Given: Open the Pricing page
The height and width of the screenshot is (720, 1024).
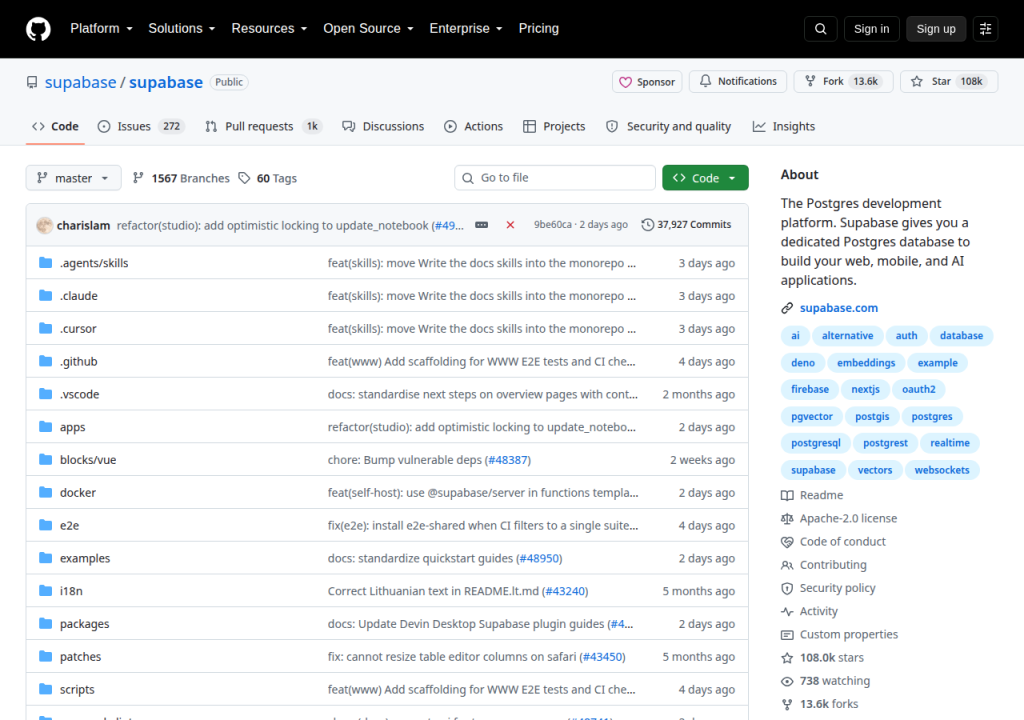Looking at the screenshot, I should point(539,29).
